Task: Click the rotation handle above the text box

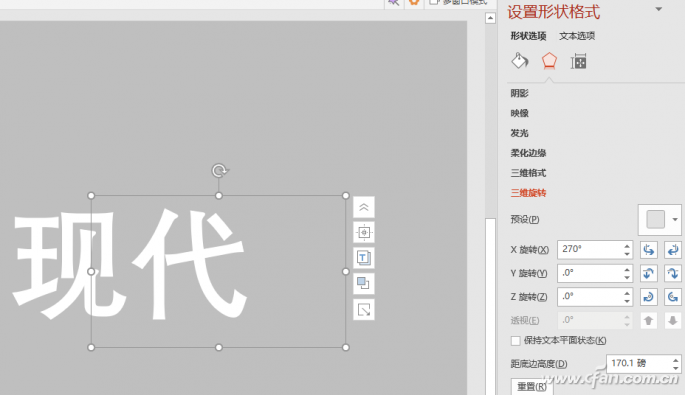Action: tap(219, 170)
